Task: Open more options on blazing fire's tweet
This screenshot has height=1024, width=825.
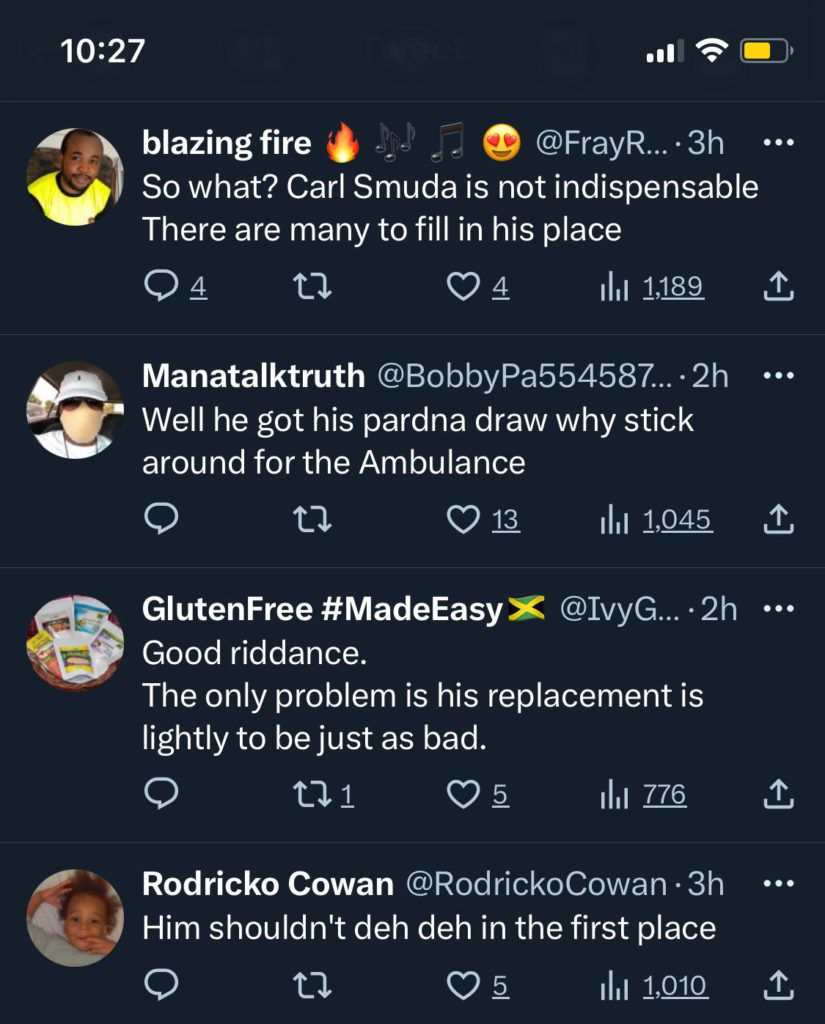Action: point(779,142)
